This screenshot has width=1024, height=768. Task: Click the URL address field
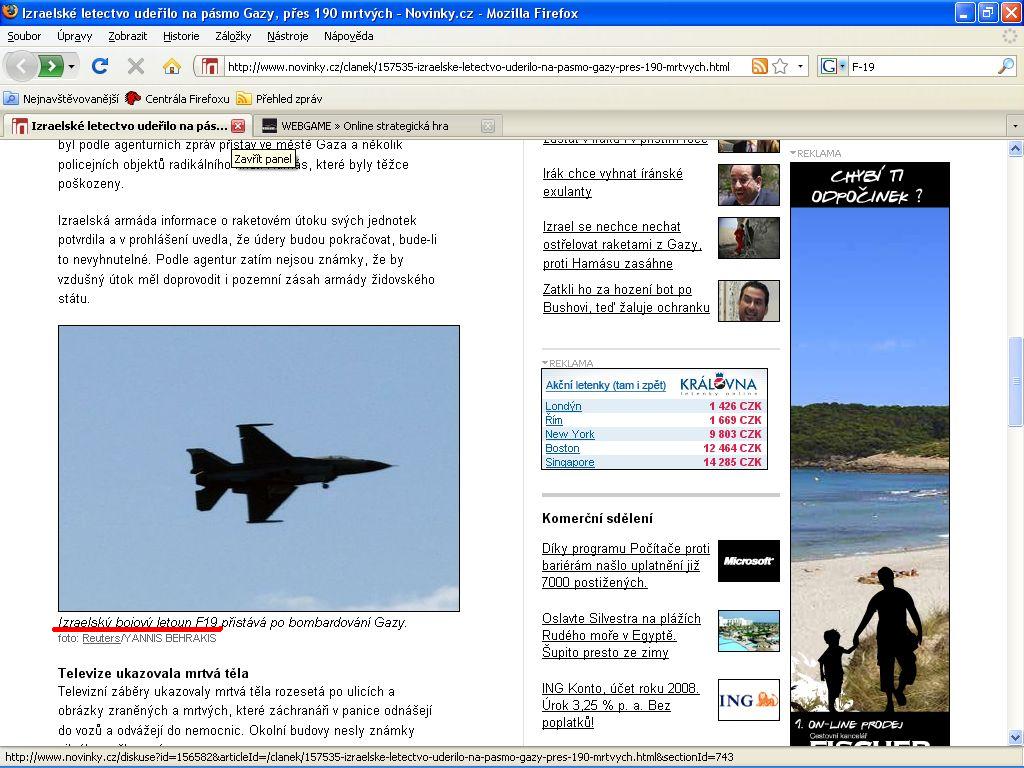[487, 66]
